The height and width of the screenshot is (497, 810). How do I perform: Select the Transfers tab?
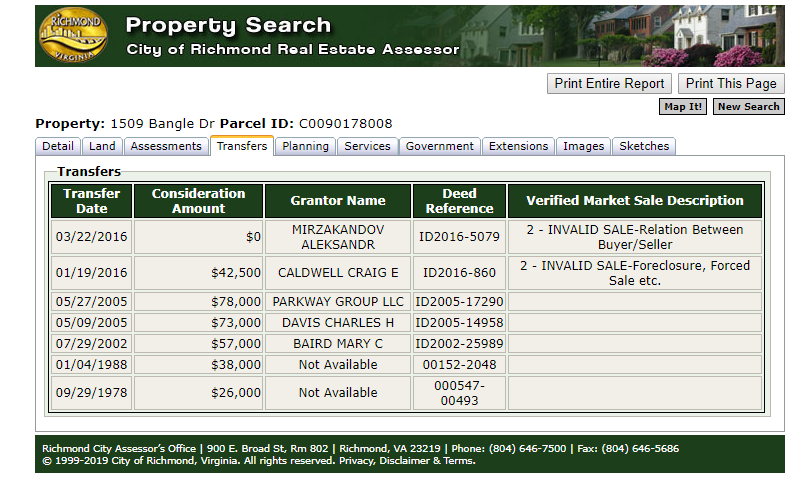pos(242,146)
